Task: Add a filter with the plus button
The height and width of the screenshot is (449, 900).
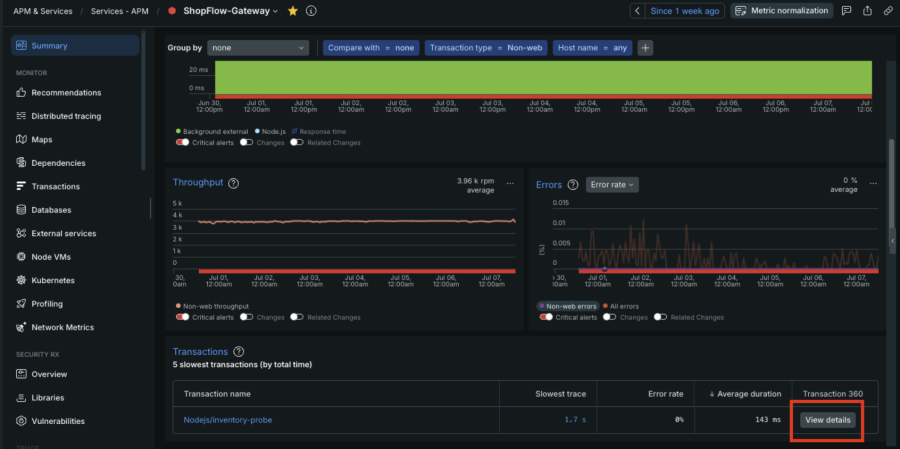Action: click(x=645, y=48)
